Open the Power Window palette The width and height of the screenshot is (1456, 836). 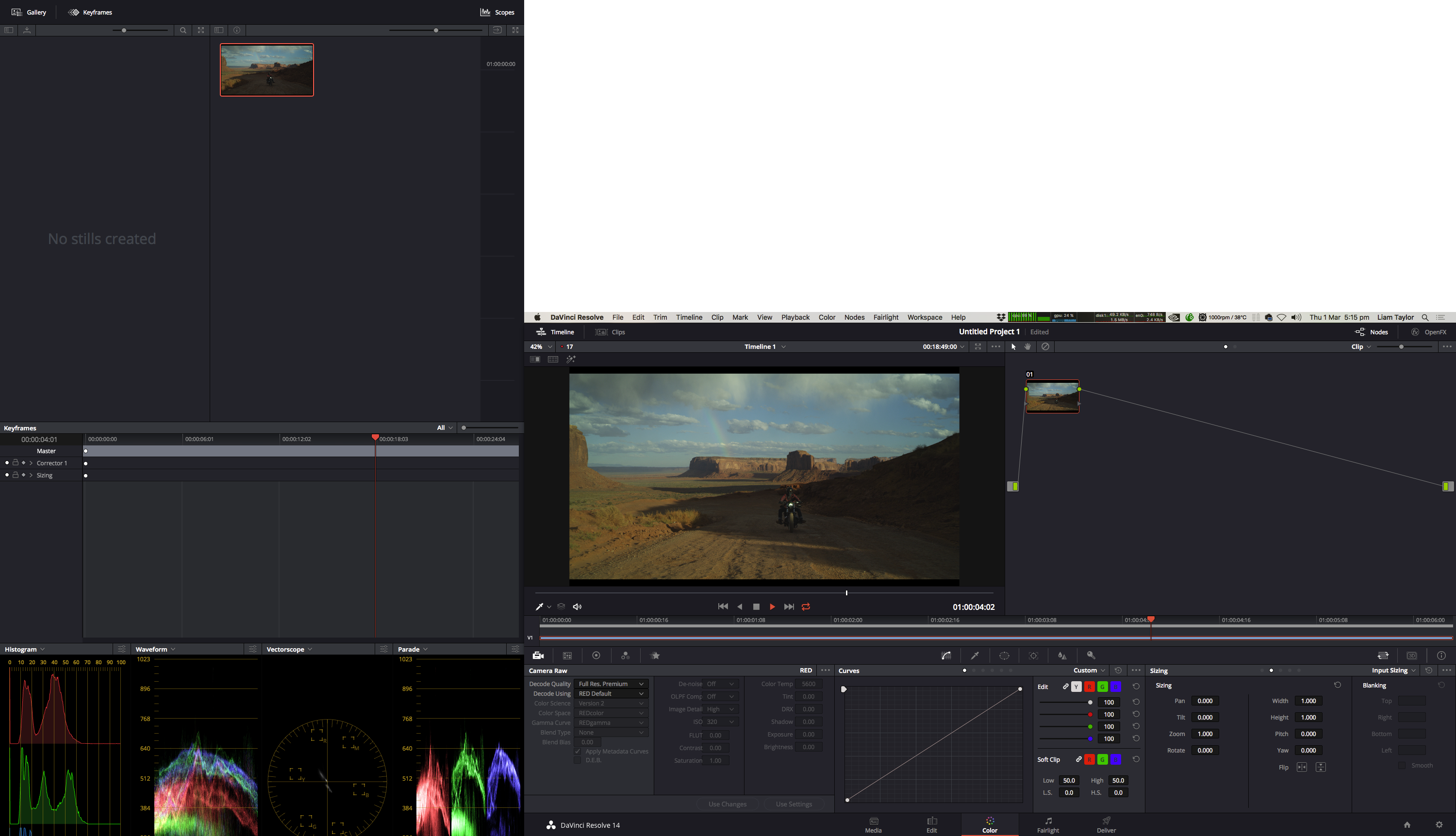1004,655
